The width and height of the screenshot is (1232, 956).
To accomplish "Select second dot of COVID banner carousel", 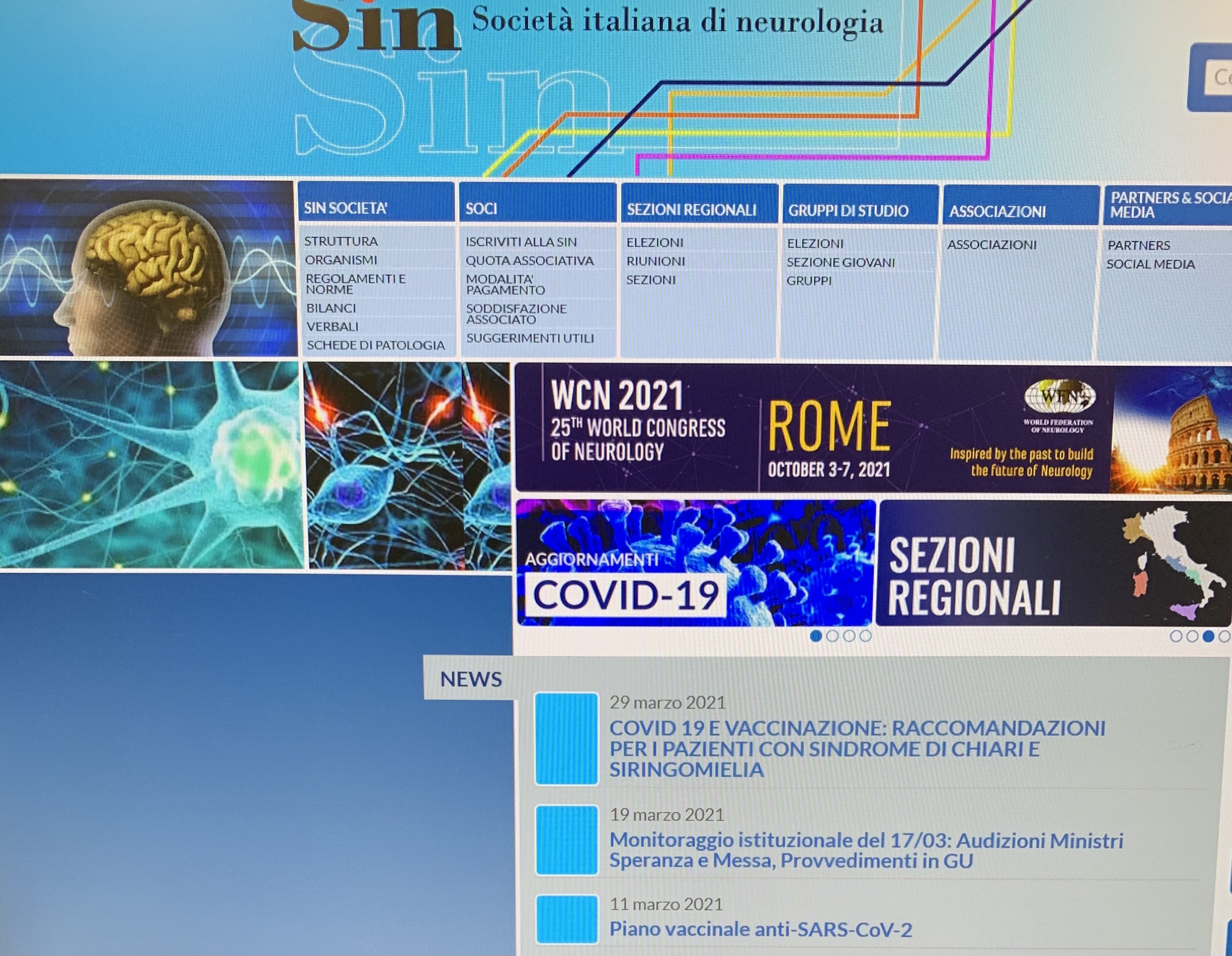I will pyautogui.click(x=832, y=636).
